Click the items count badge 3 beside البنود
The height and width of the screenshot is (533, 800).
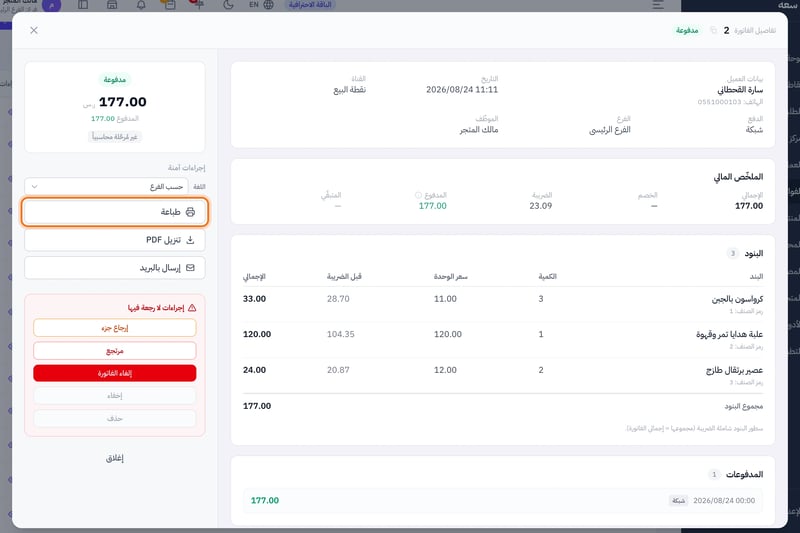733,253
